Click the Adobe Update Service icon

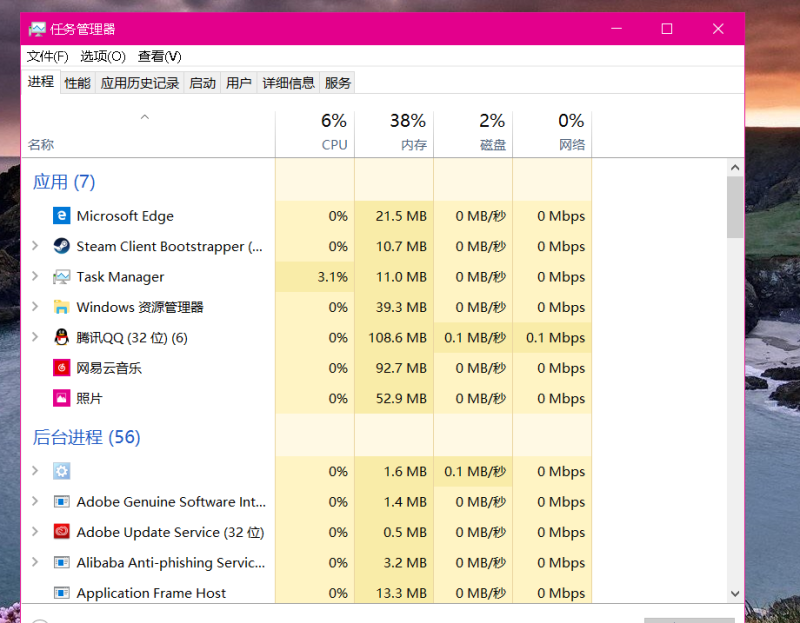pyautogui.click(x=61, y=532)
